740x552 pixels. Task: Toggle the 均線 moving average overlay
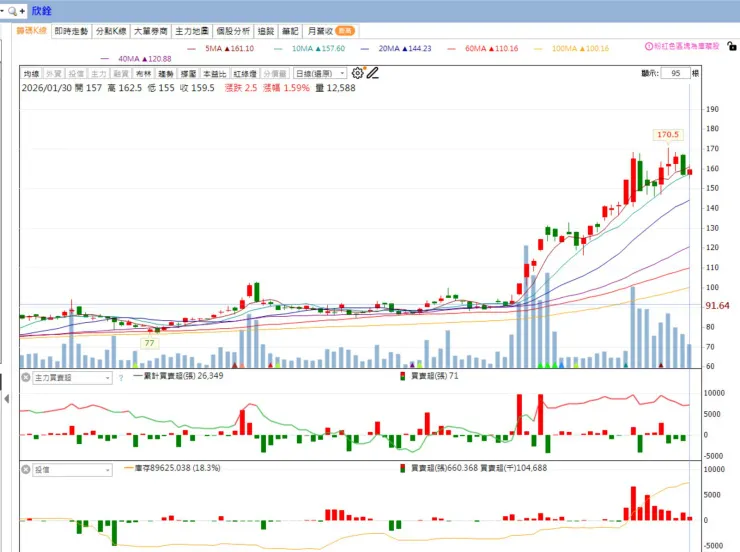tap(32, 74)
